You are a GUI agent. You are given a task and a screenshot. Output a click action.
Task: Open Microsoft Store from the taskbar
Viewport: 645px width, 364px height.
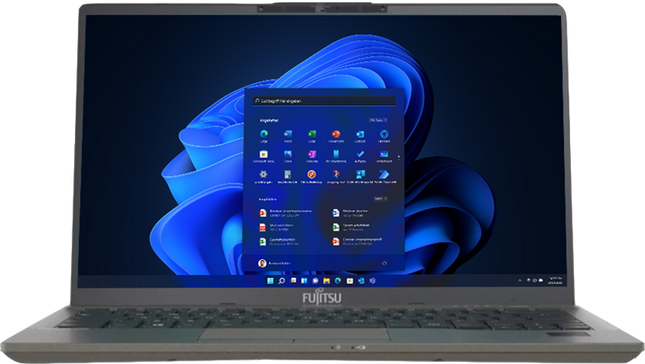pos(350,281)
